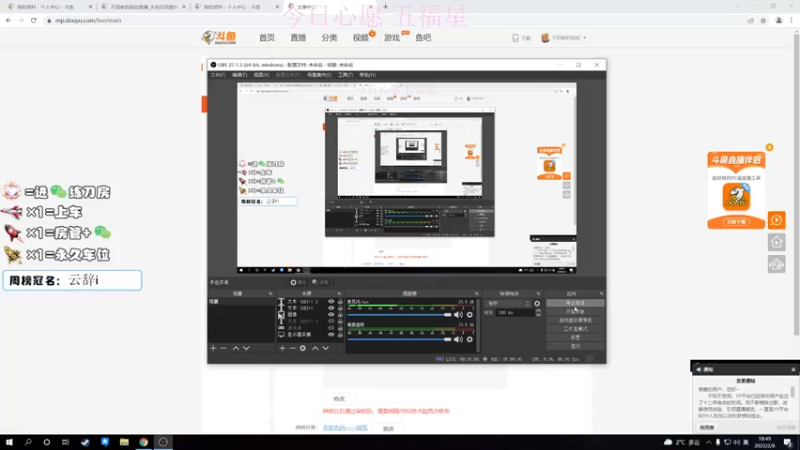Image resolution: width=800 pixels, height=450 pixels.
Task: Move selected source down in list
Action: [x=326, y=348]
